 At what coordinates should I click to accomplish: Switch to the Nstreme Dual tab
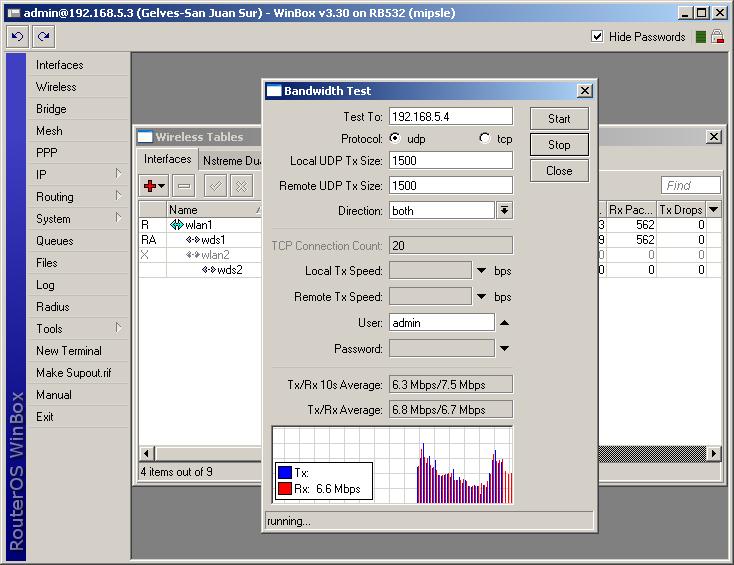point(231,161)
